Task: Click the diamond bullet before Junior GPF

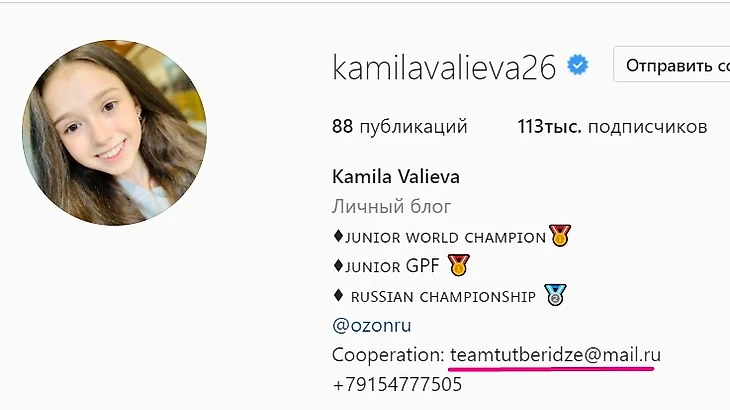Action: 338,266
